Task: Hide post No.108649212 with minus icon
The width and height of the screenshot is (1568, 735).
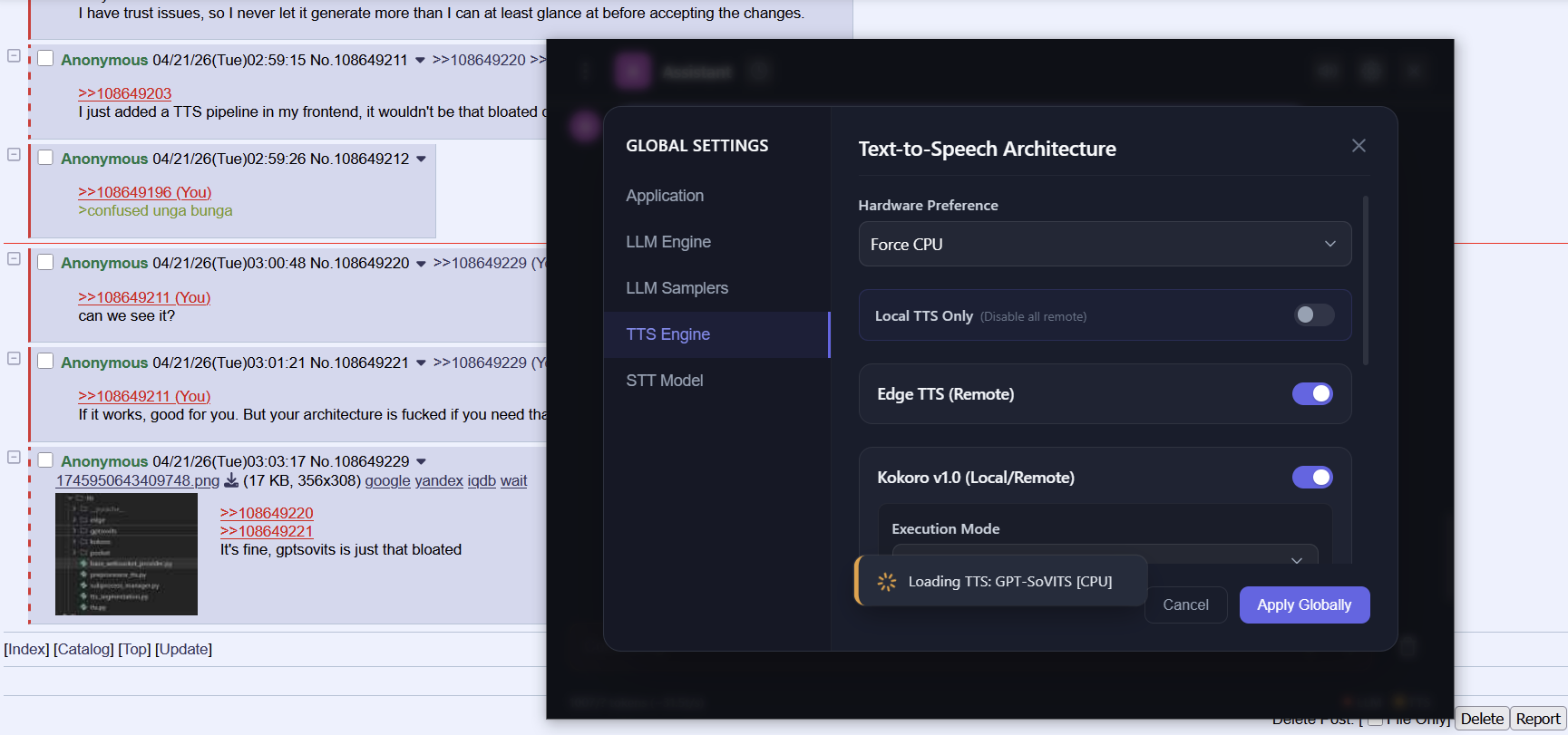Action: (x=14, y=155)
